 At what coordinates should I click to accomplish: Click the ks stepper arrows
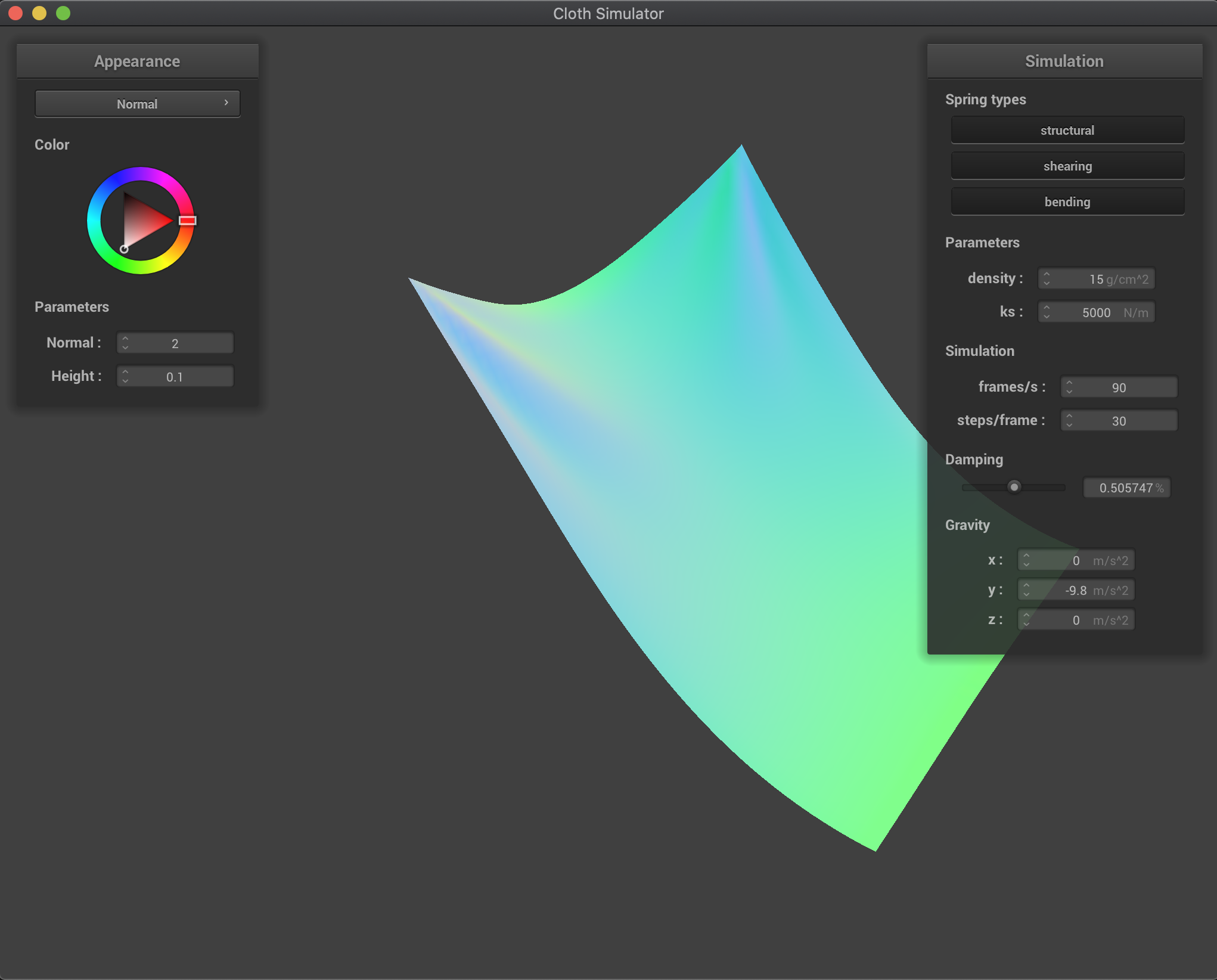pyautogui.click(x=1047, y=312)
